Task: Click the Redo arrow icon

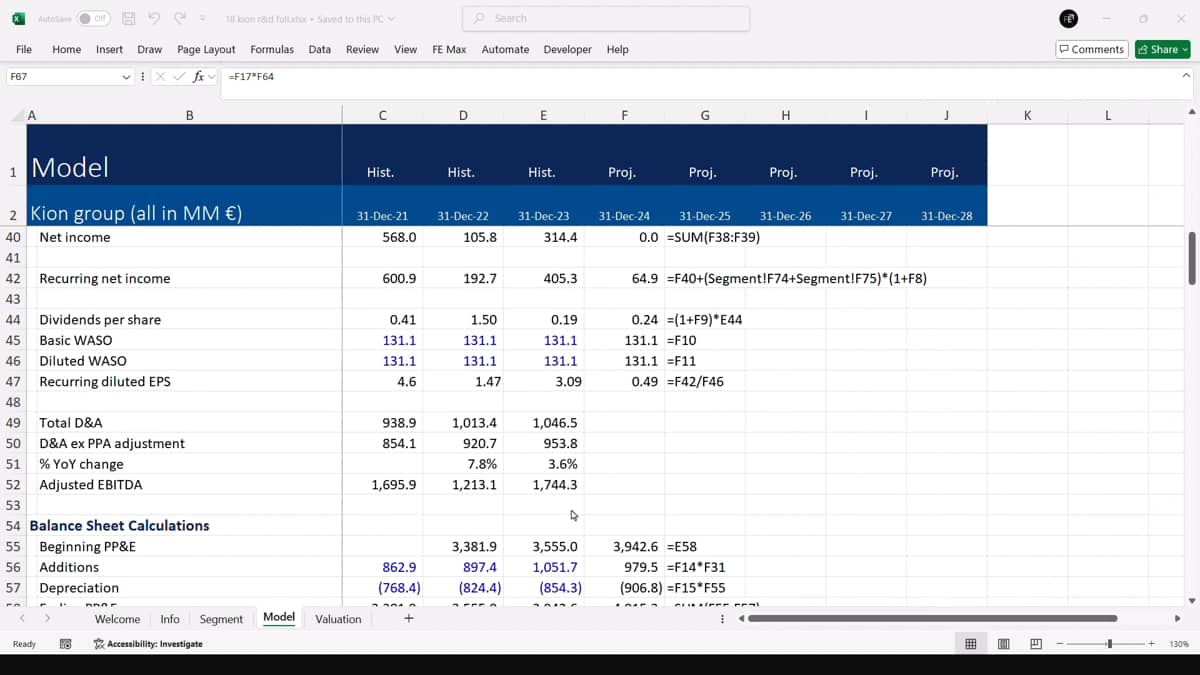Action: point(180,18)
